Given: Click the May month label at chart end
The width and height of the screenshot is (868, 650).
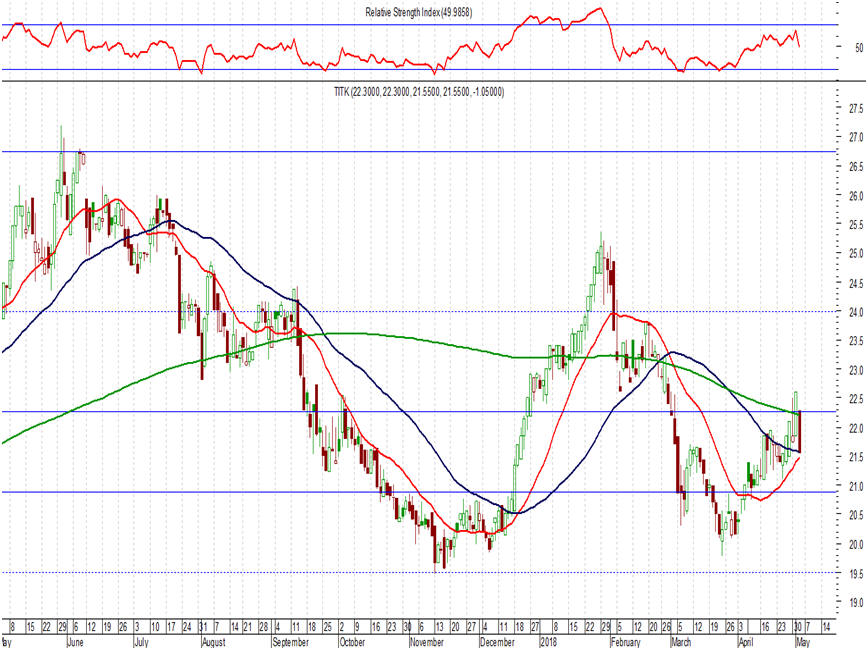Looking at the screenshot, I should (803, 642).
